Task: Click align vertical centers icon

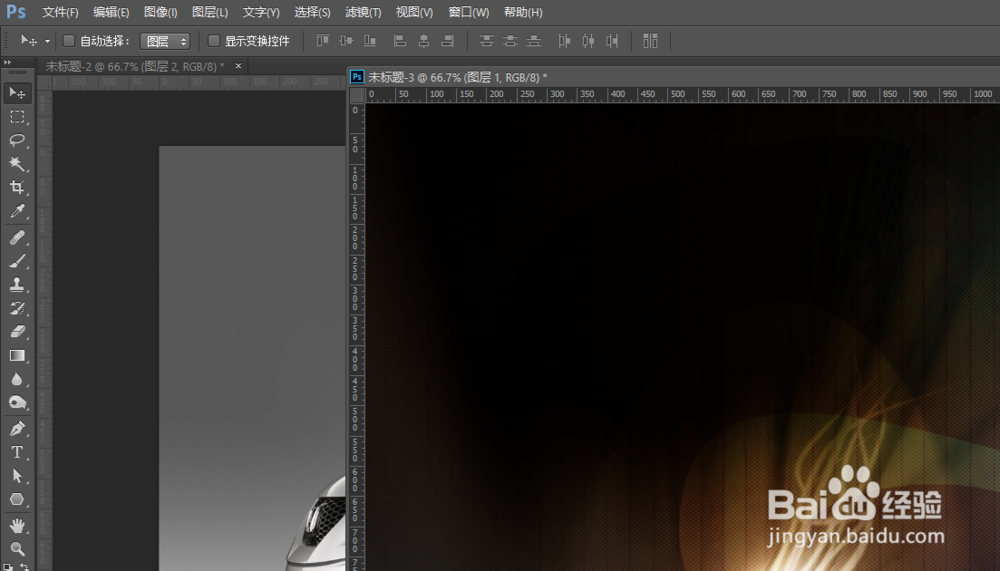Action: 346,41
